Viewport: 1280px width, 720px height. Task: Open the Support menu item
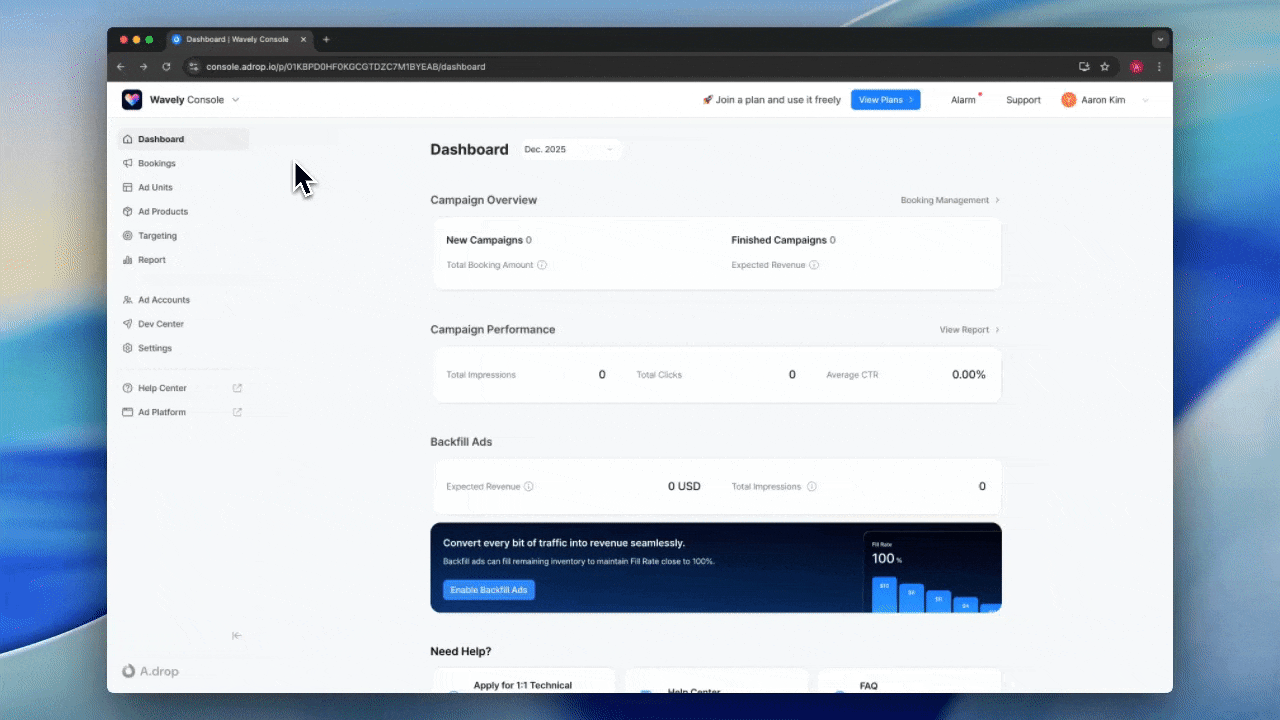(1022, 99)
